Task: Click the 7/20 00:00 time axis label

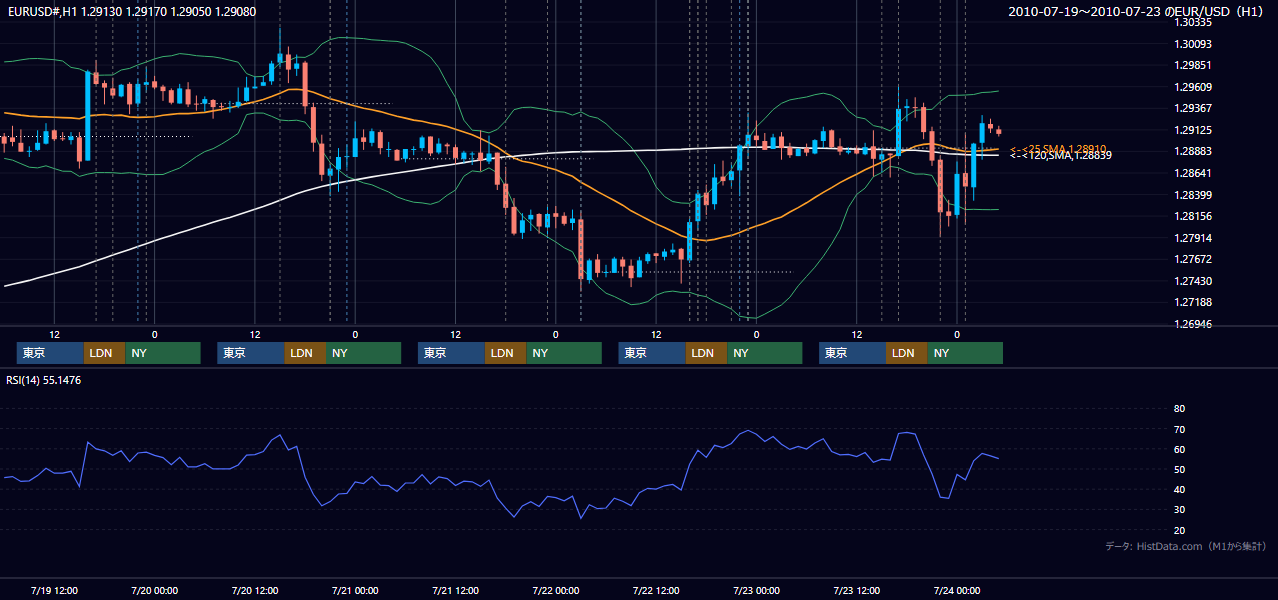Action: [x=155, y=590]
